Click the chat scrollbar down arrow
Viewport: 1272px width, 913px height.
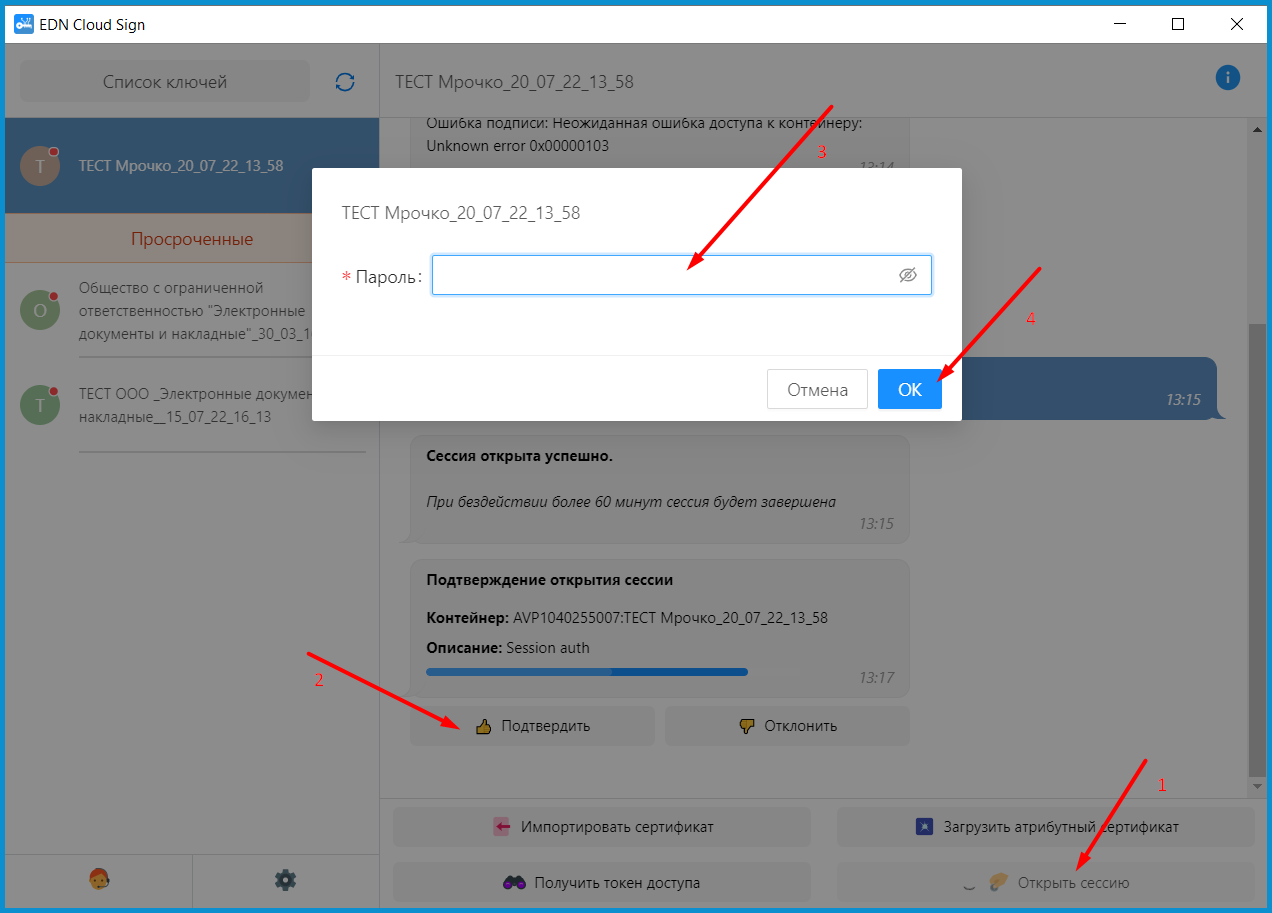(x=1258, y=787)
